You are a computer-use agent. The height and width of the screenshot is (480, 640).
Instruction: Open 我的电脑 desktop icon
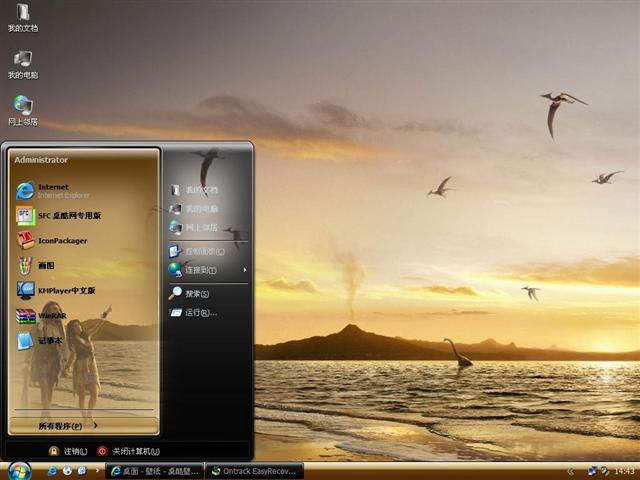click(22, 64)
